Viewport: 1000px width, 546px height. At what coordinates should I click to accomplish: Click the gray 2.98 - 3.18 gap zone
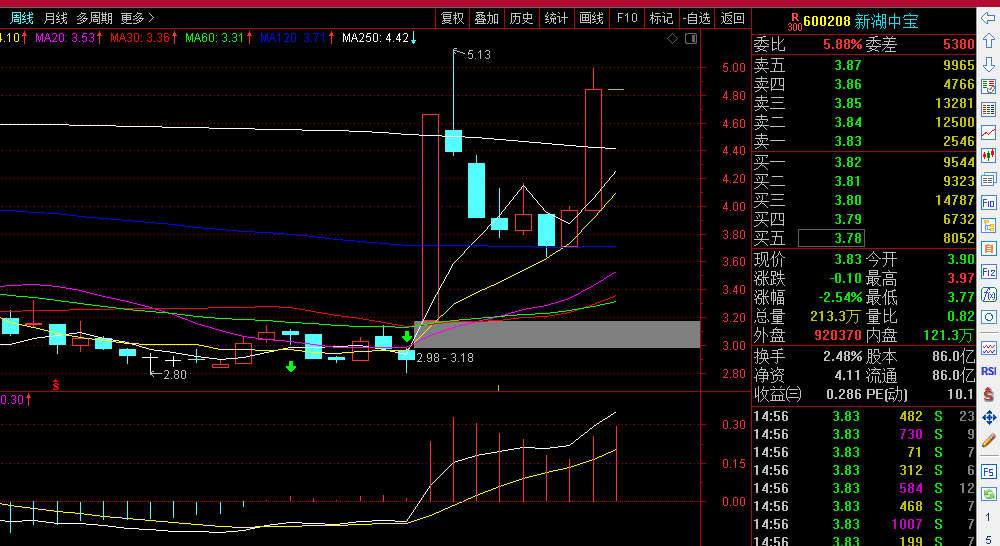click(x=557, y=334)
